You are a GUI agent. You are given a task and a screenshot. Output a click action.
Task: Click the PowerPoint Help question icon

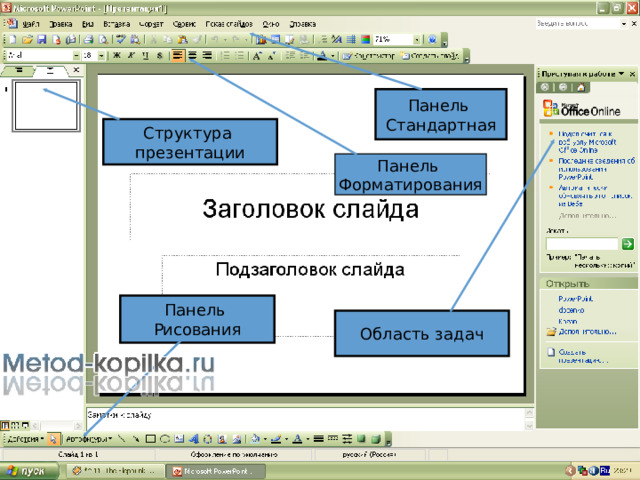coord(432,40)
